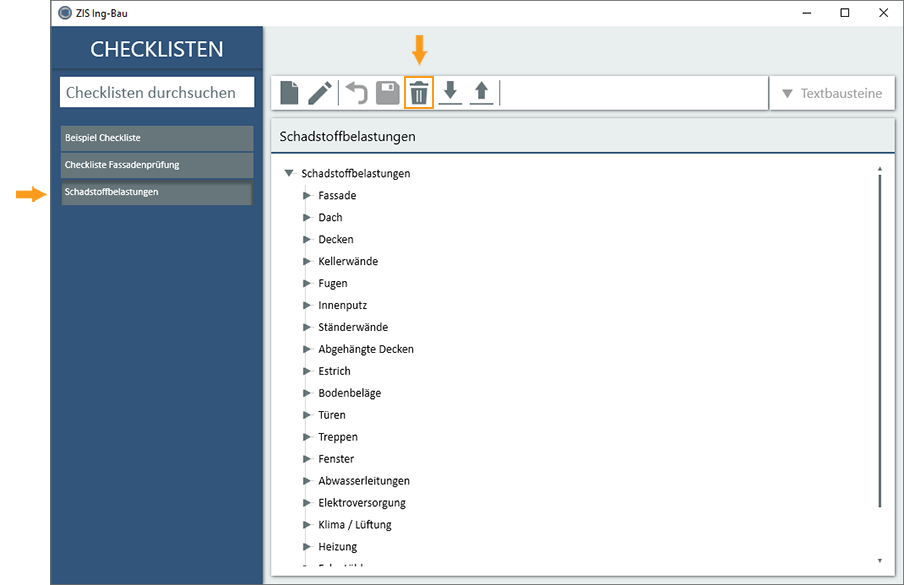Open the Textbausteine dropdown
This screenshot has width=904, height=585.
pyautogui.click(x=831, y=93)
